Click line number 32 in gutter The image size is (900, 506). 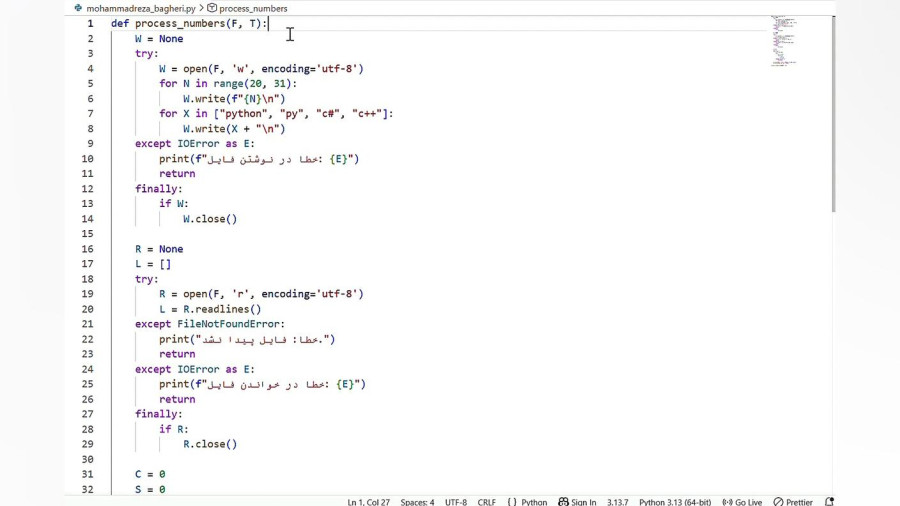87,489
